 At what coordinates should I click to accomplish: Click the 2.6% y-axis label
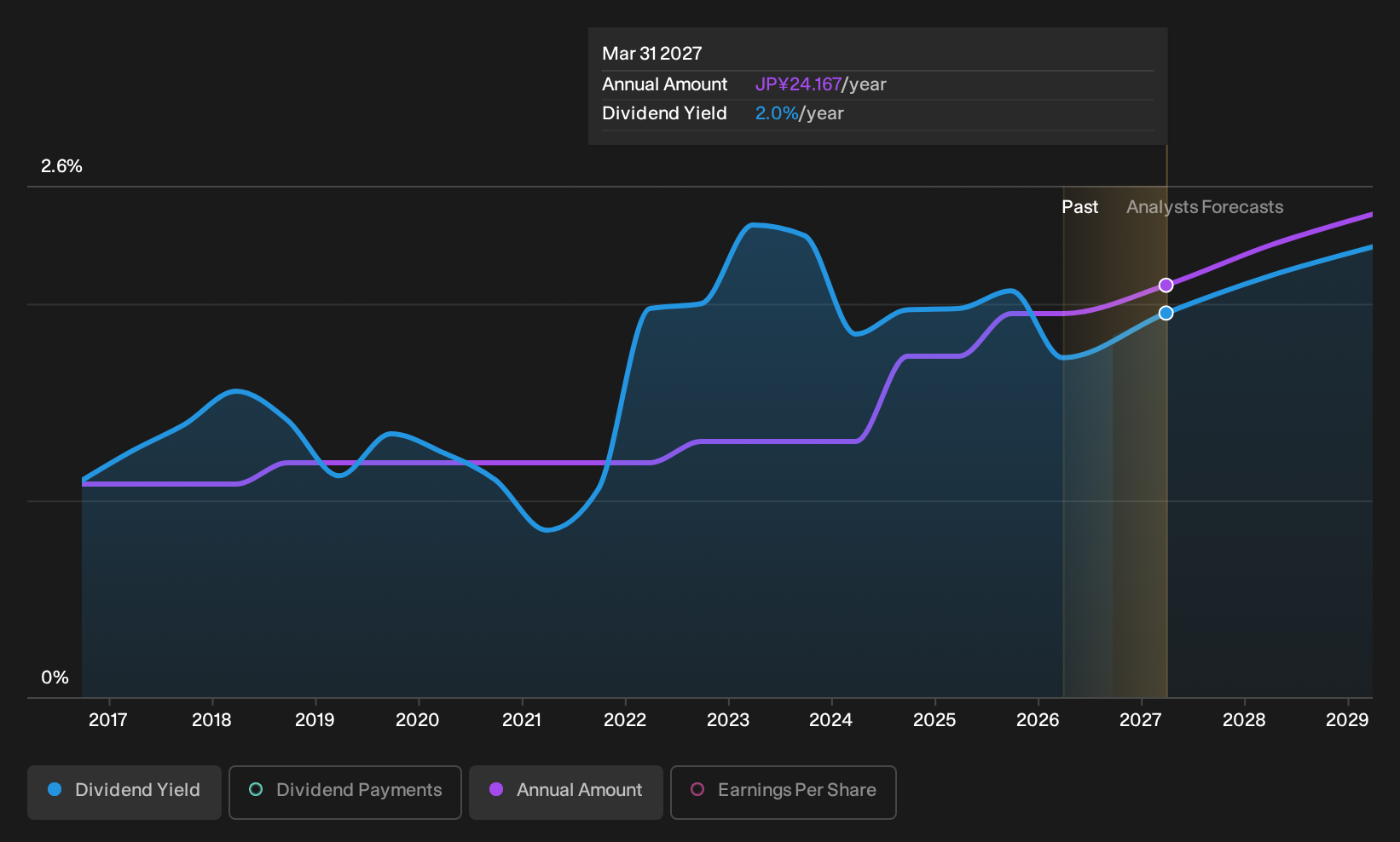coord(61,166)
